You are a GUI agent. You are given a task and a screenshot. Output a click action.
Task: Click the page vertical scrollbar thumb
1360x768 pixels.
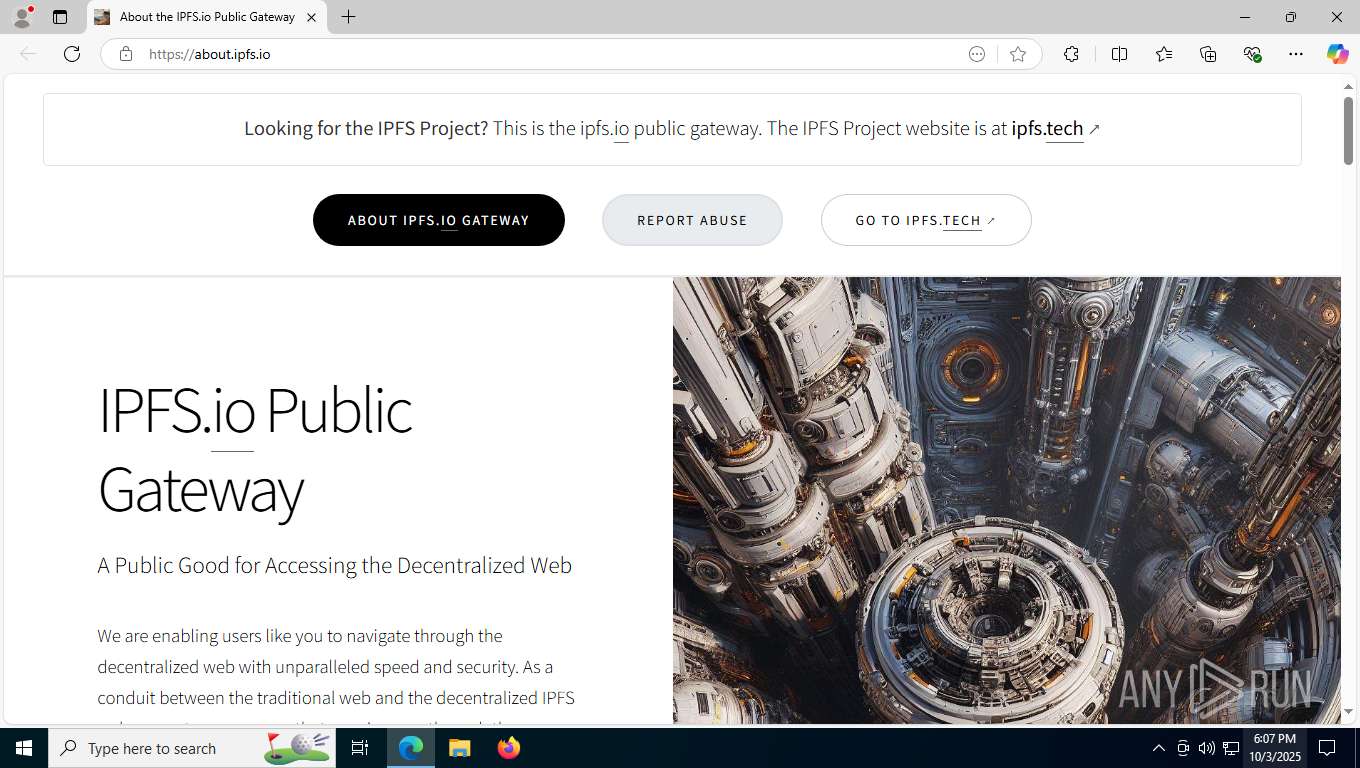pos(1348,130)
